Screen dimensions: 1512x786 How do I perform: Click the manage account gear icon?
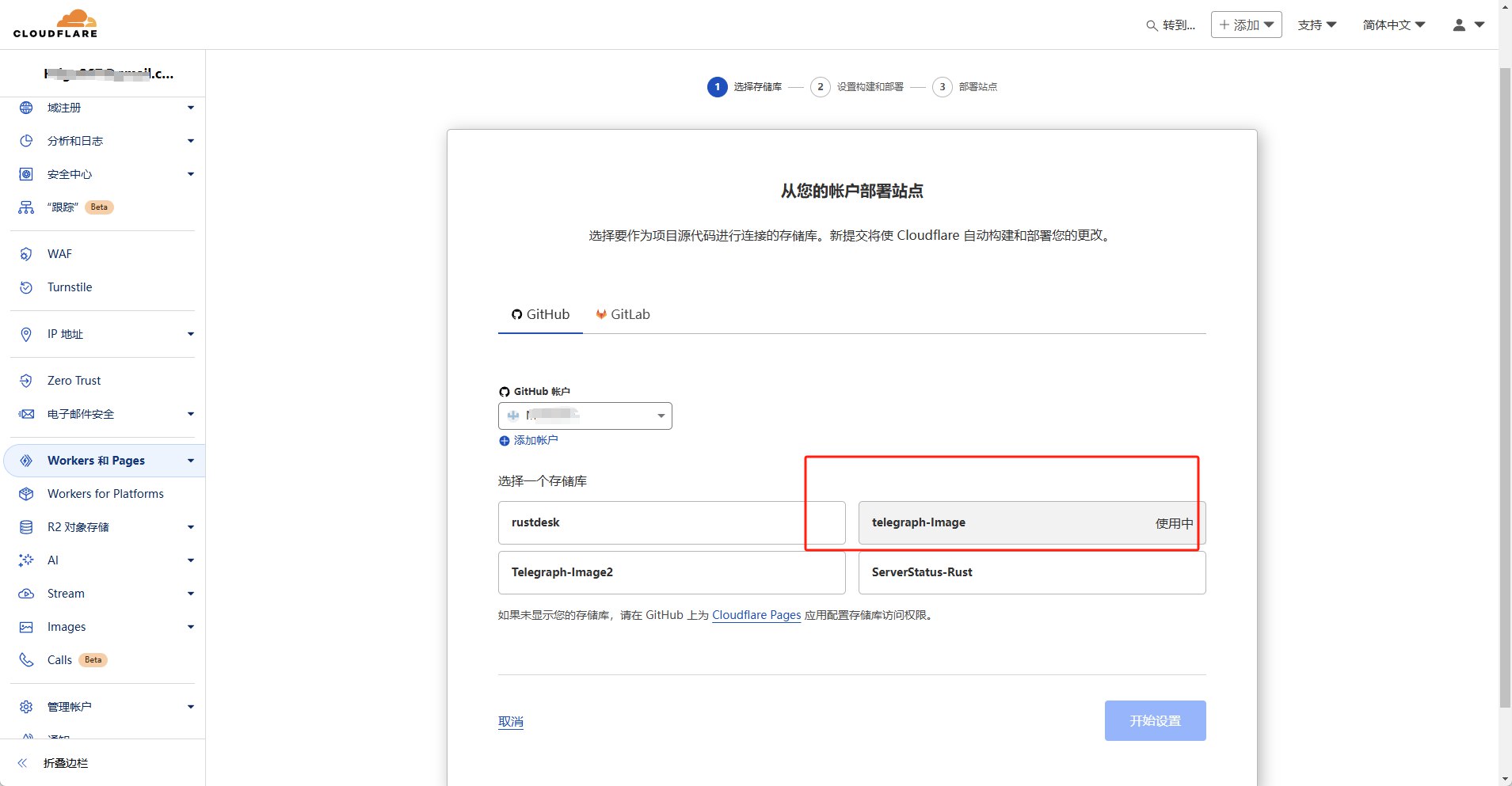[26, 707]
